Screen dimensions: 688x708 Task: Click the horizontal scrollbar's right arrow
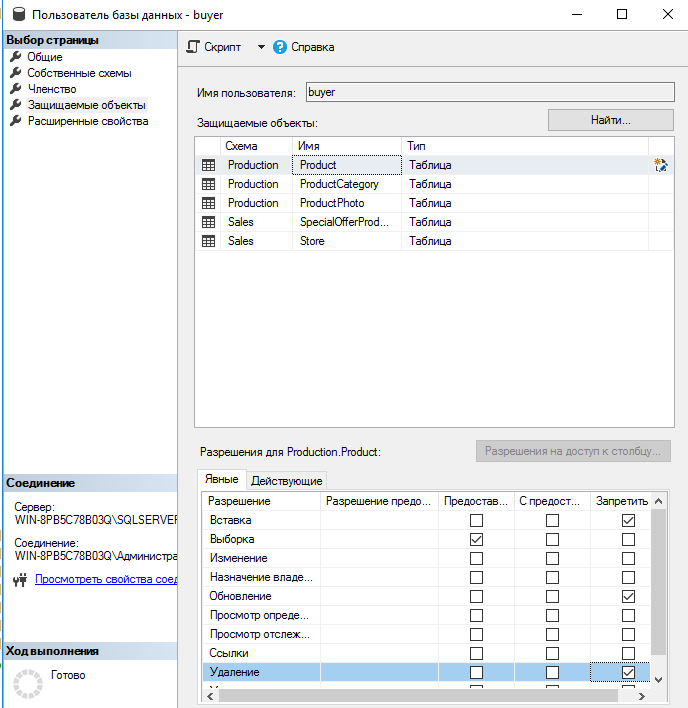[x=642, y=696]
